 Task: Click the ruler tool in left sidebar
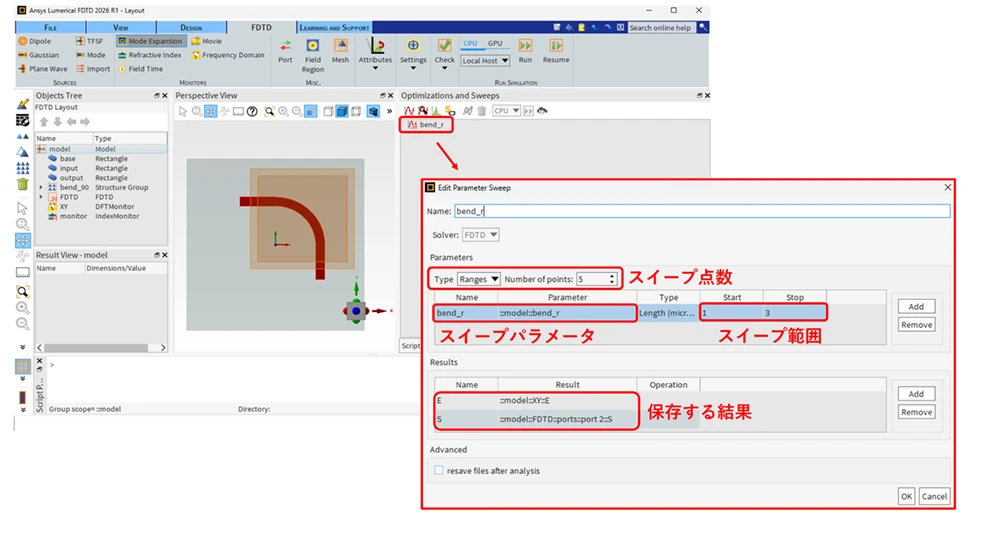(x=22, y=272)
